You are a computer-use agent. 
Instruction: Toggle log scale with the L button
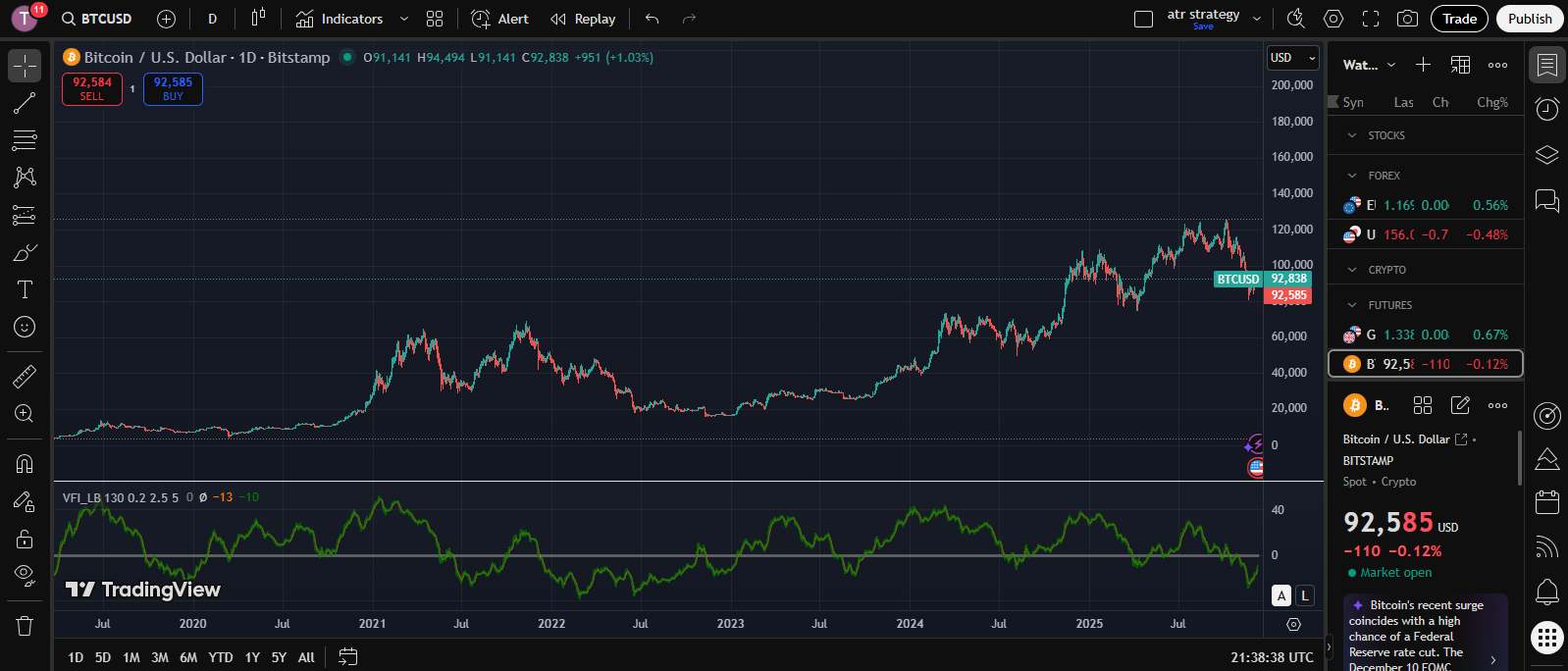point(1304,595)
